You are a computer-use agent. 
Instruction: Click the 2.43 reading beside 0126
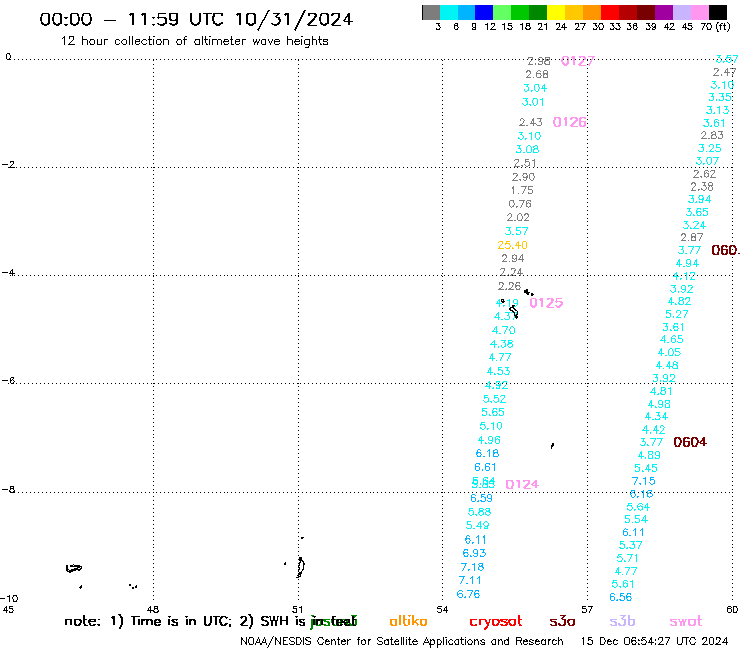pyautogui.click(x=530, y=122)
